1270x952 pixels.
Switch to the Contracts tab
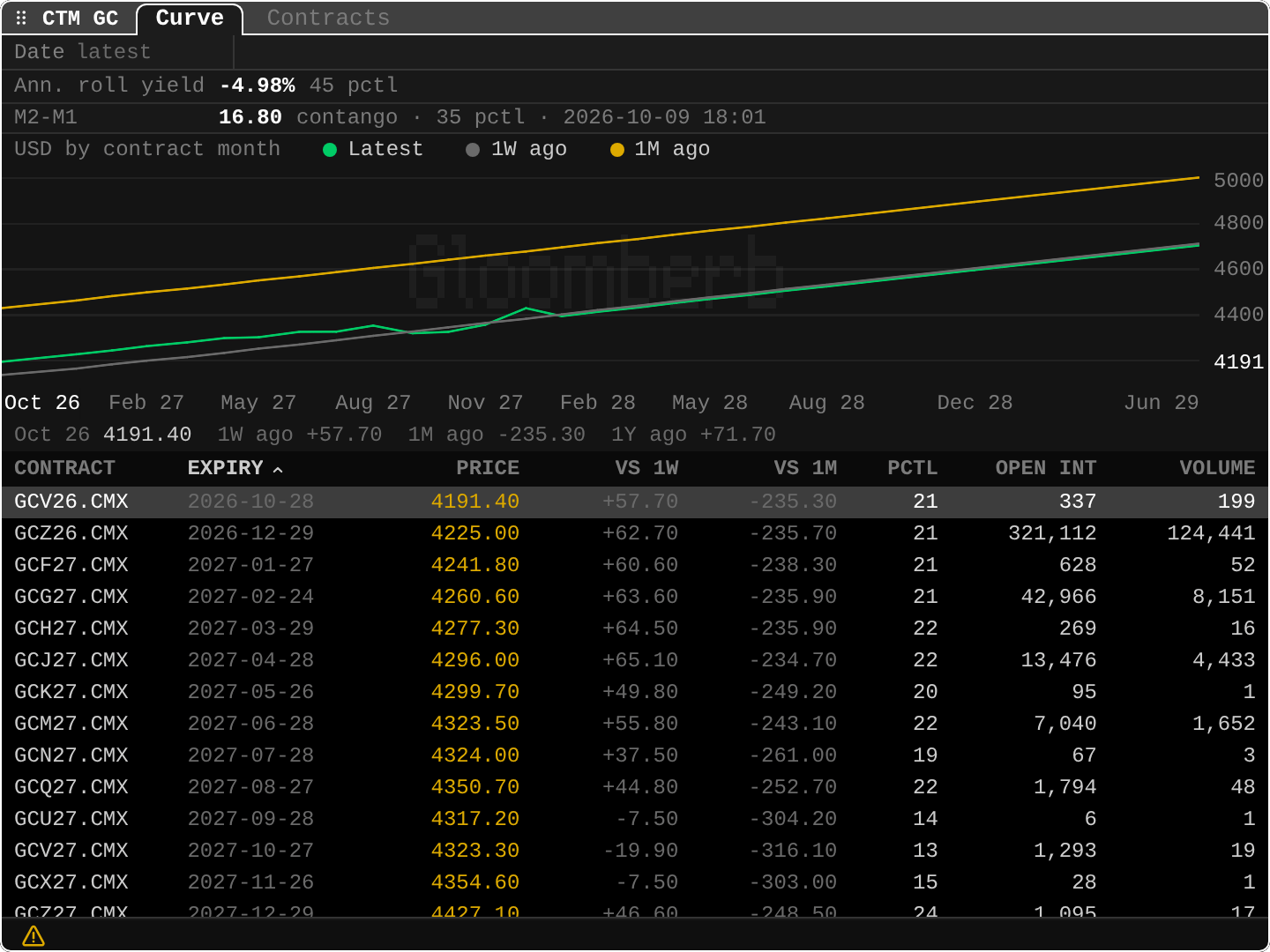[328, 18]
